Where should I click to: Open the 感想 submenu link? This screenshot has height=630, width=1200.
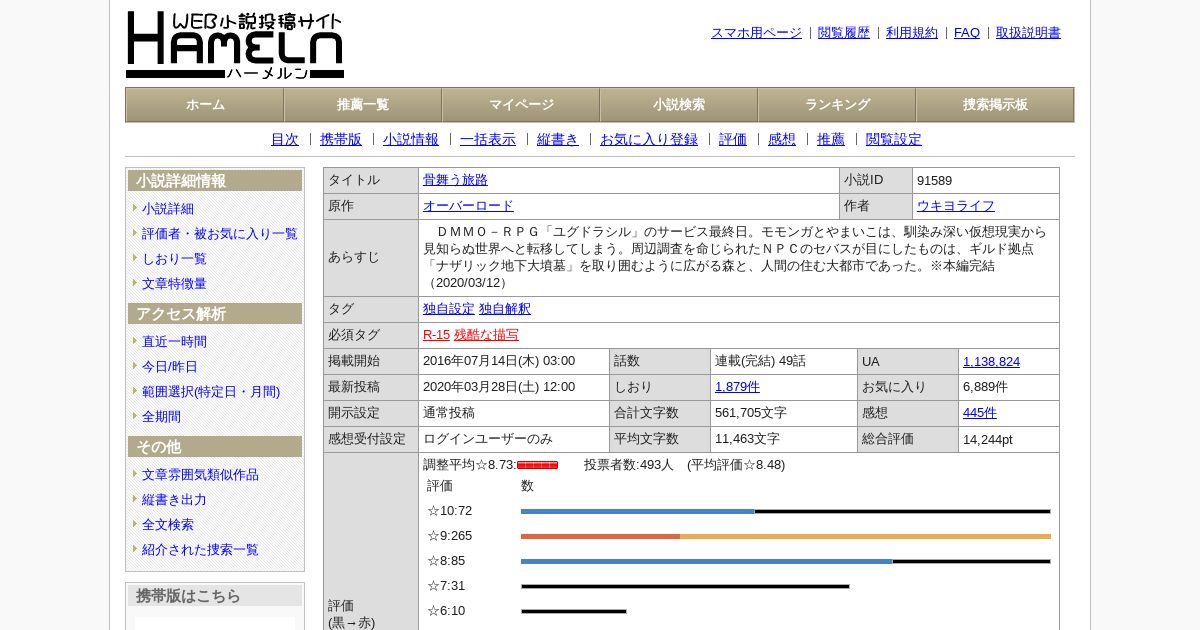coord(782,140)
